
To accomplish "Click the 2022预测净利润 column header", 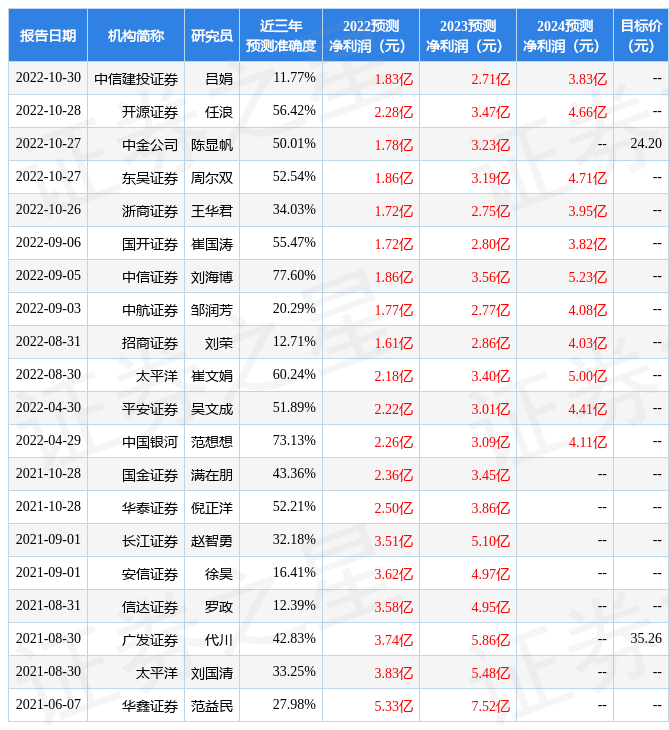I will click(371, 35).
